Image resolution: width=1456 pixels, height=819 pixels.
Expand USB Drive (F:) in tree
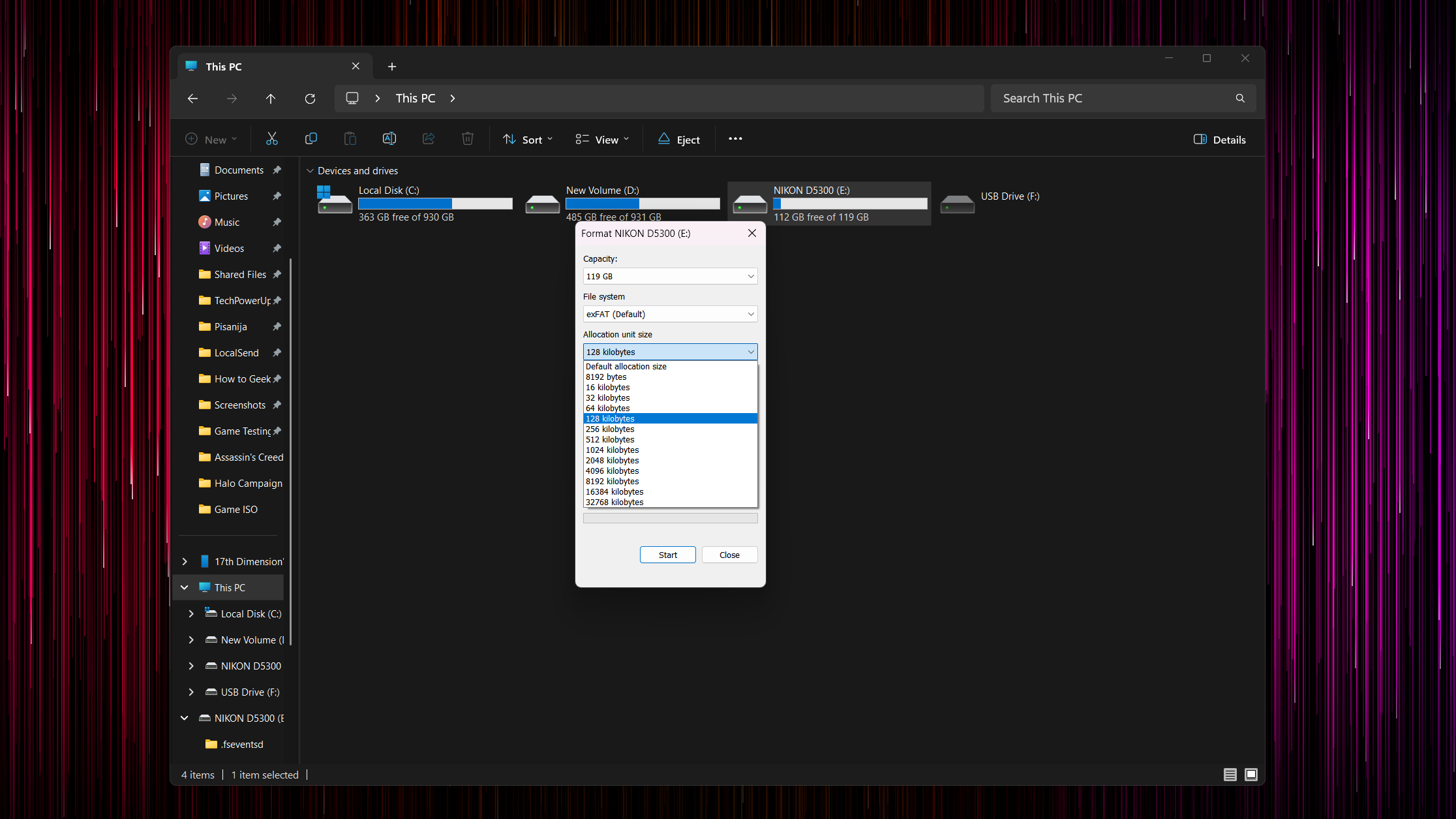[x=191, y=692]
